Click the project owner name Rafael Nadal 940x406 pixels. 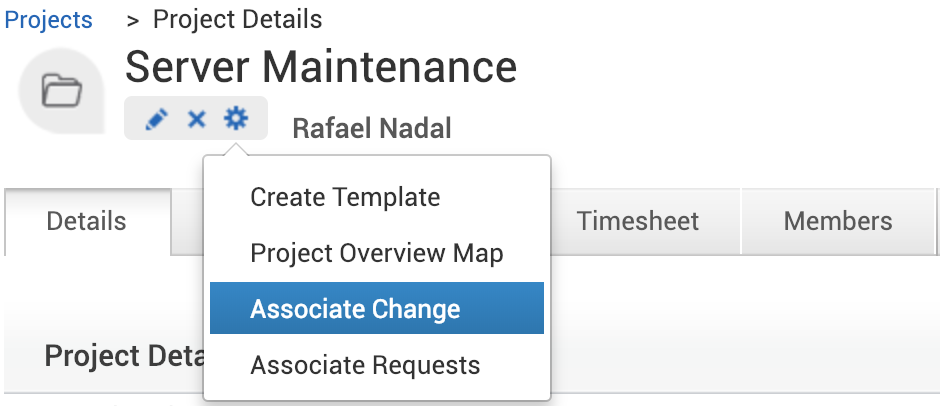371,128
